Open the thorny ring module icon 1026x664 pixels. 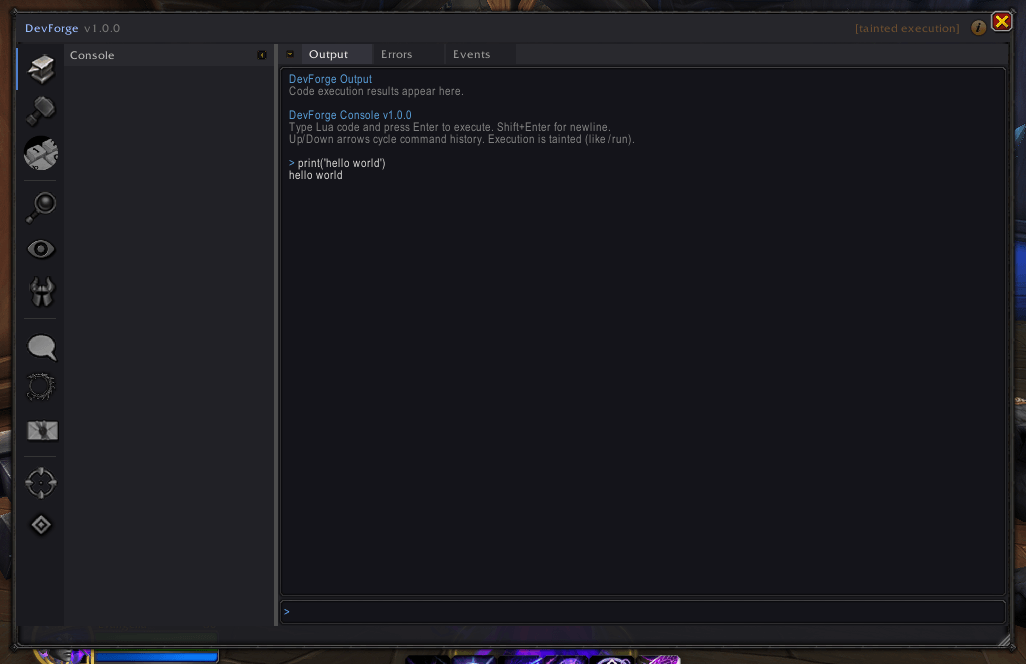(x=41, y=387)
